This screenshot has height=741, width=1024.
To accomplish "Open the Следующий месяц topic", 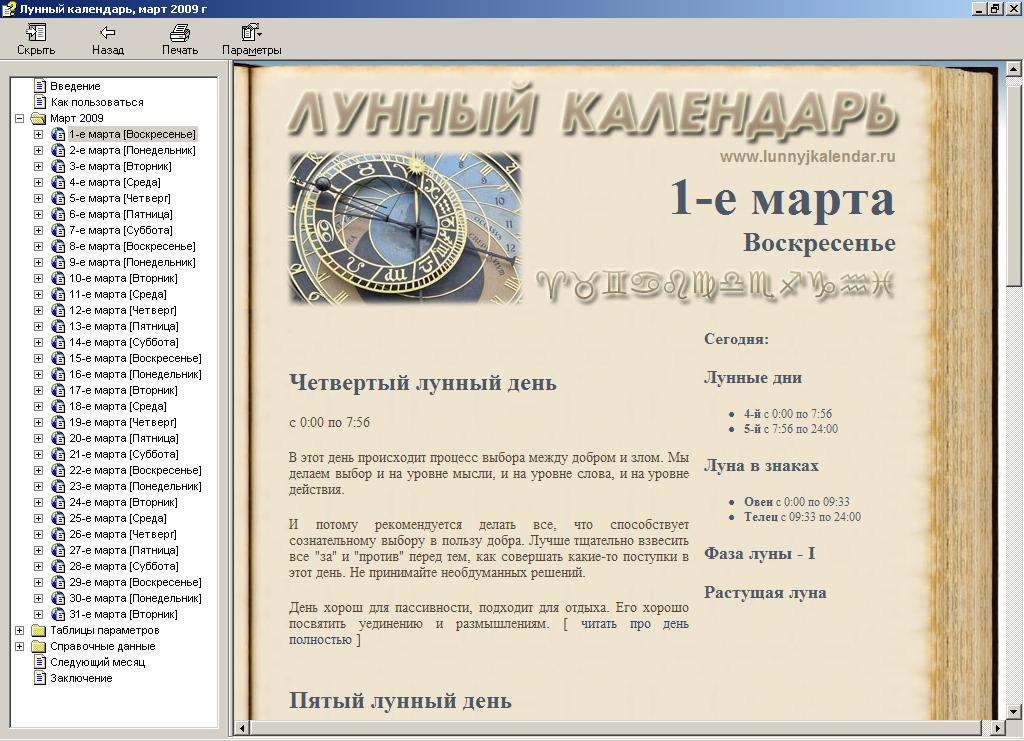I will pyautogui.click(x=97, y=662).
